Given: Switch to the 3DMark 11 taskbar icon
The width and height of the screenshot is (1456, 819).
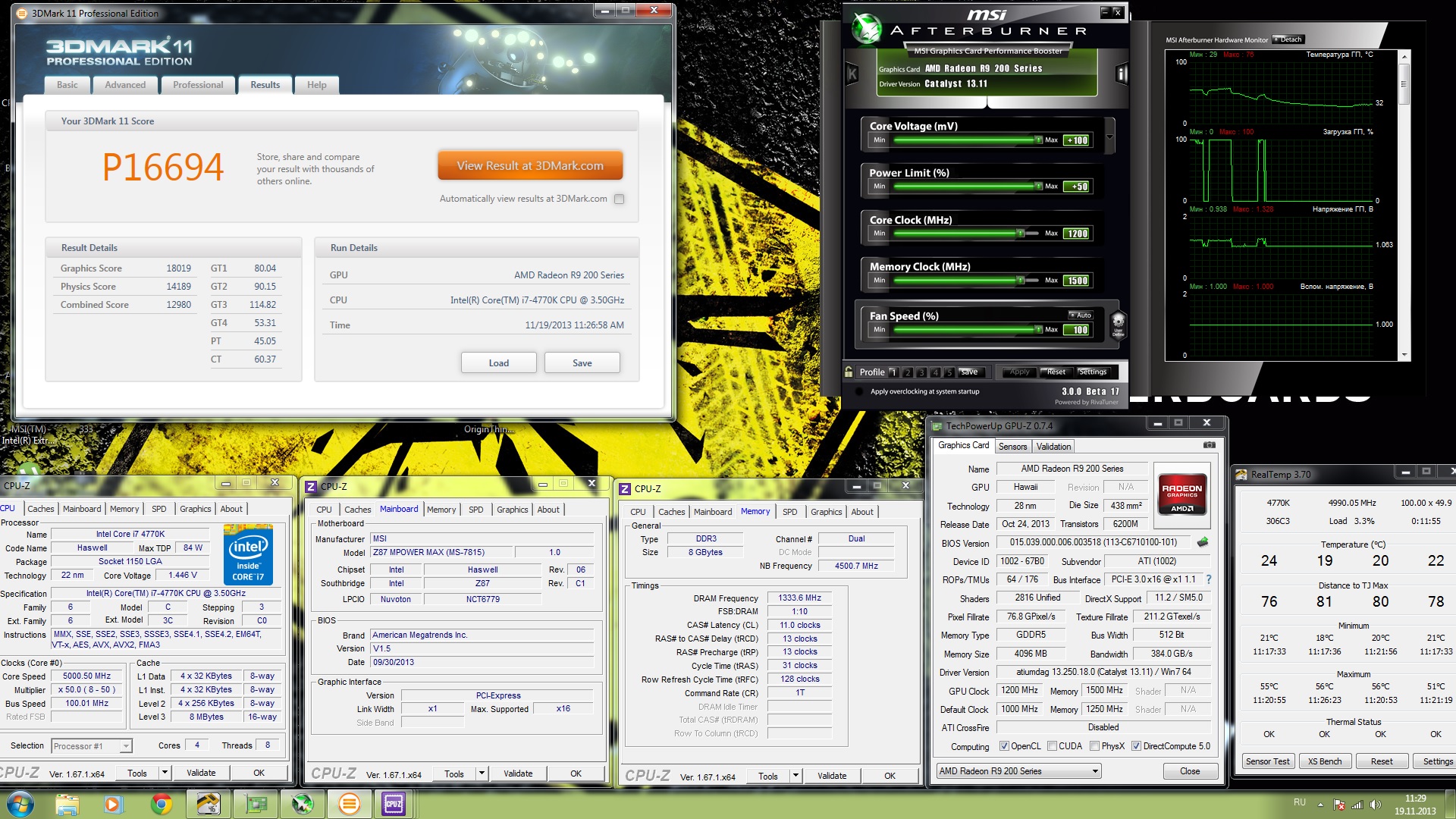Looking at the screenshot, I should pyautogui.click(x=349, y=804).
